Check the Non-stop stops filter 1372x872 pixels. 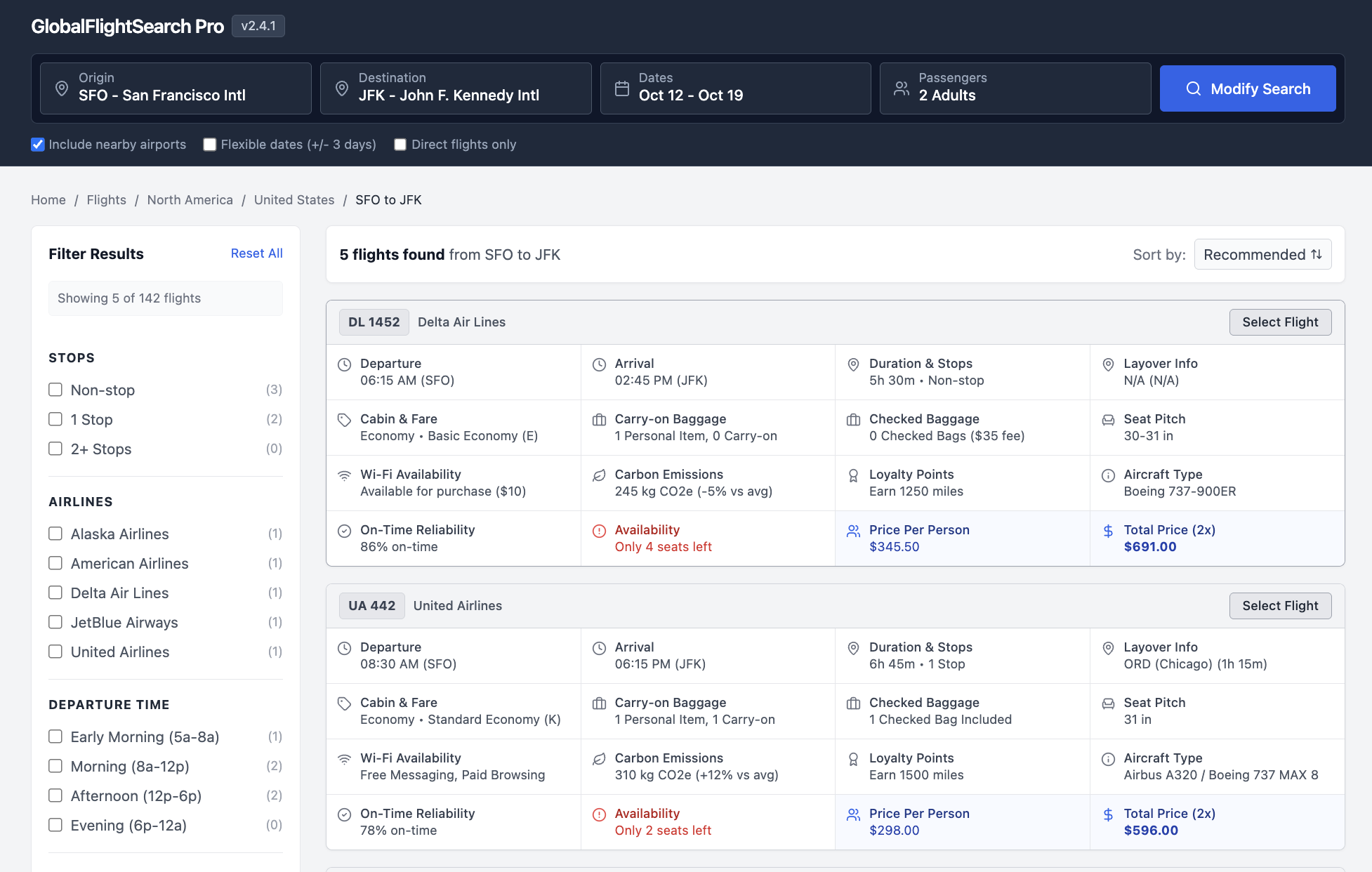tap(55, 390)
